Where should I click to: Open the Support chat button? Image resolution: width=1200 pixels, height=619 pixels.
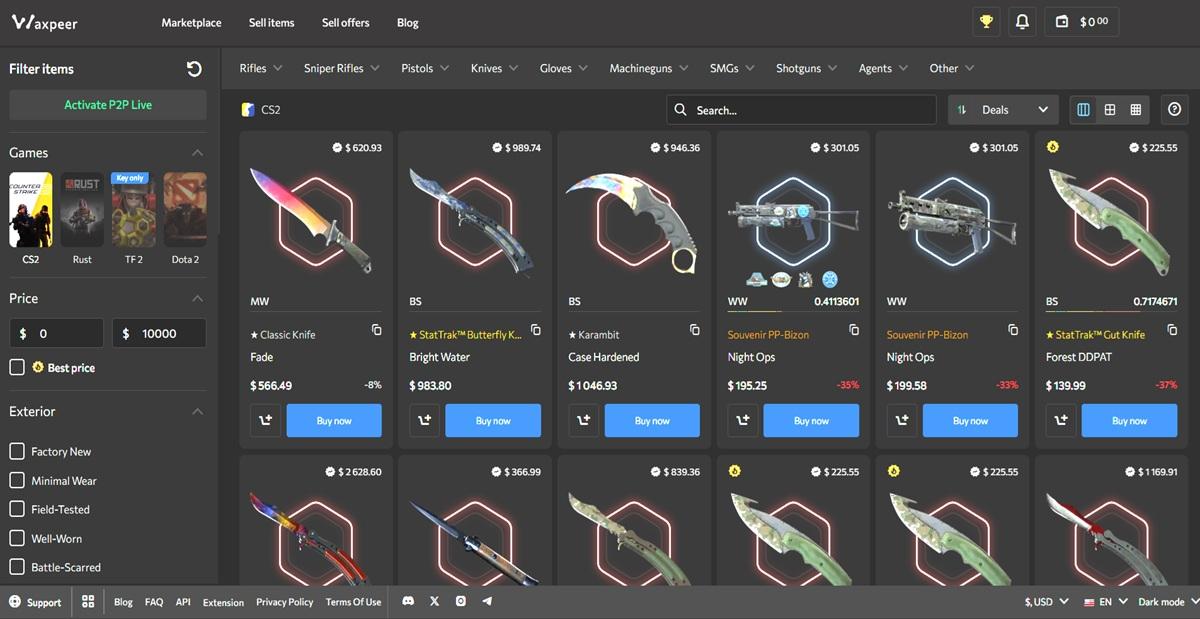coord(34,602)
